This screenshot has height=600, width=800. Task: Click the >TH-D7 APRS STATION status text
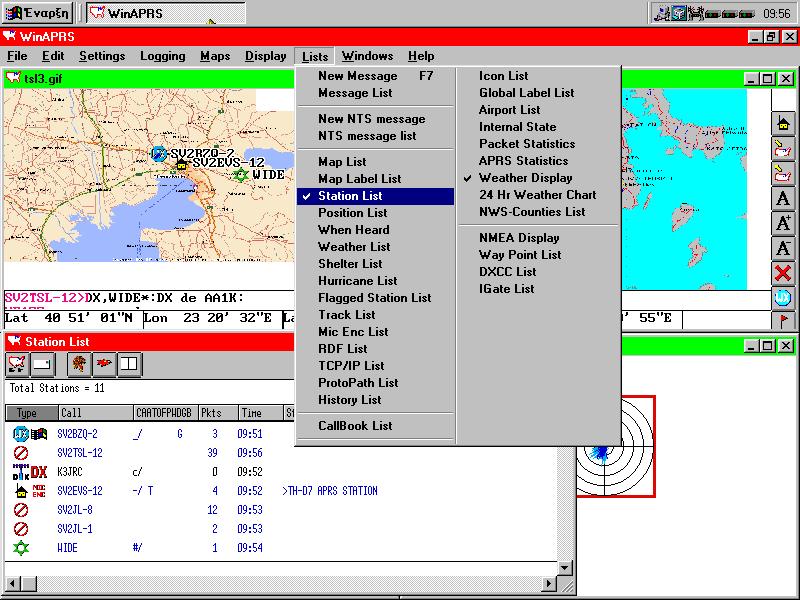tap(330, 491)
